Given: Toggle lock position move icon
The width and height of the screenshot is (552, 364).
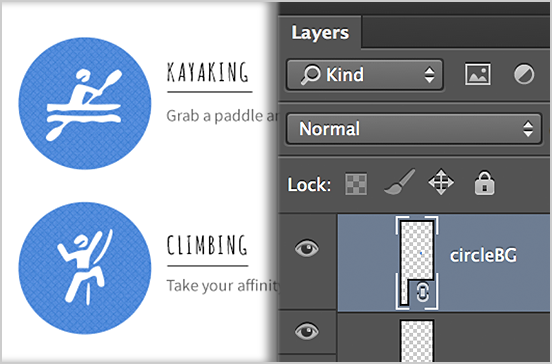Looking at the screenshot, I should pos(441,182).
